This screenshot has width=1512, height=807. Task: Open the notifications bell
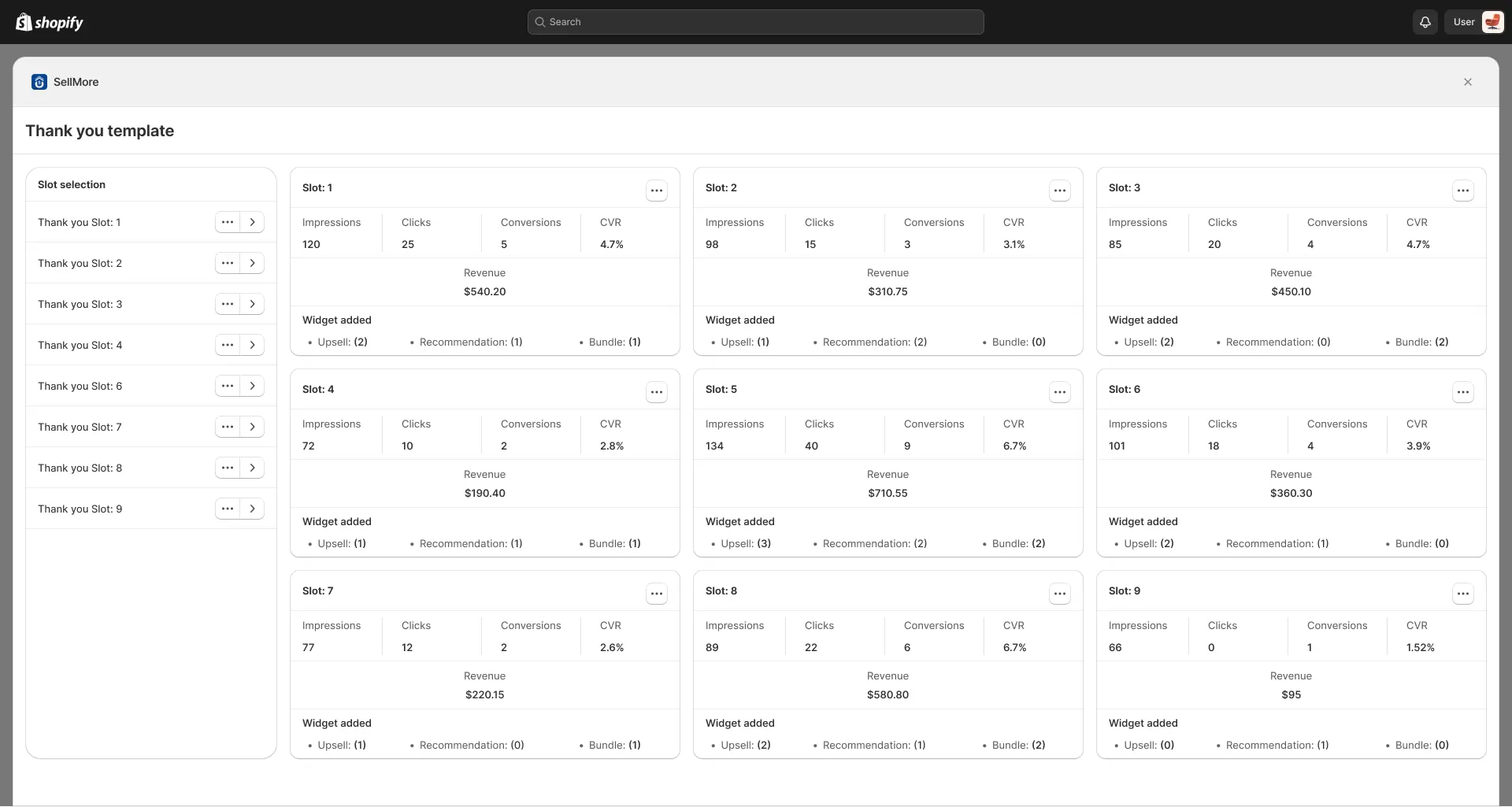[1425, 22]
